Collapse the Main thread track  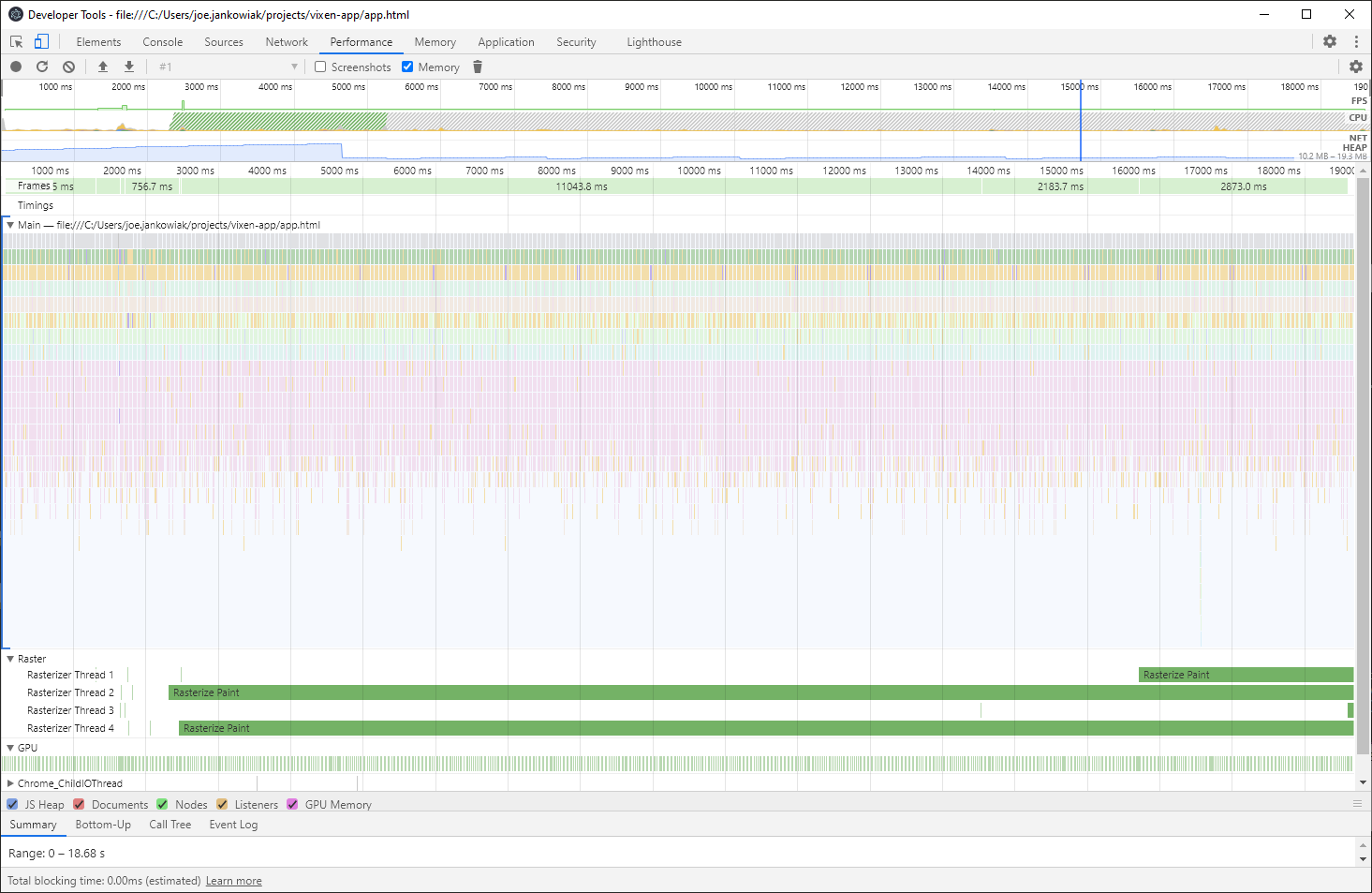pyautogui.click(x=10, y=225)
